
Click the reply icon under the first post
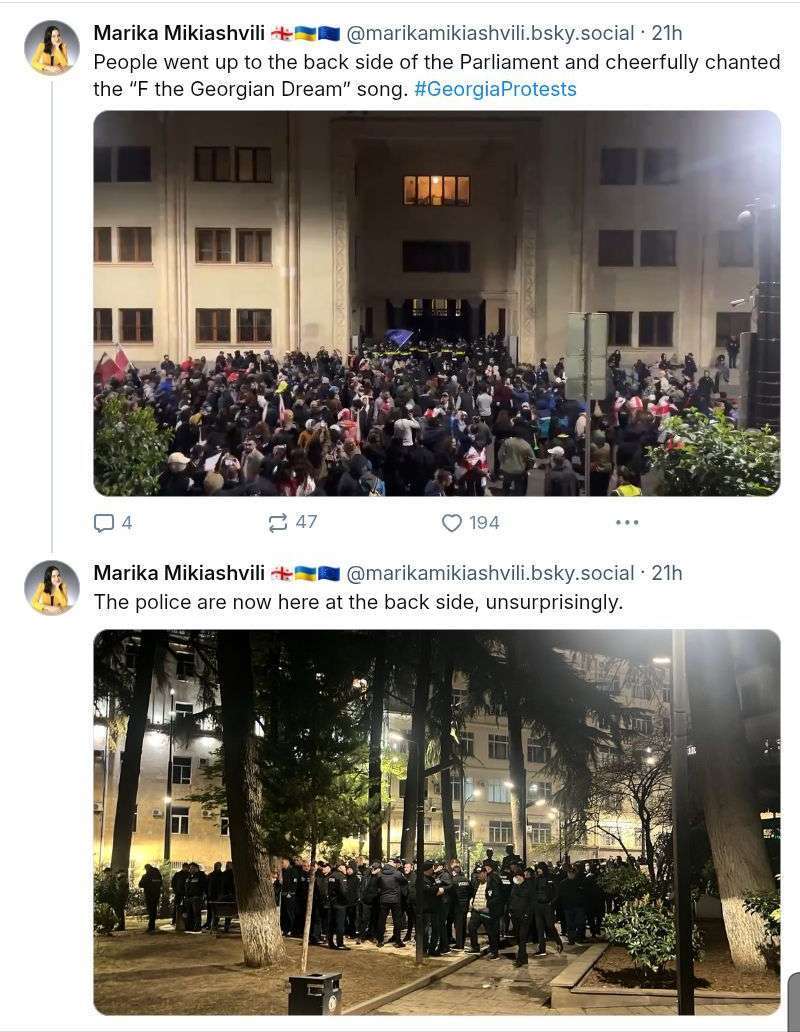pyautogui.click(x=103, y=523)
